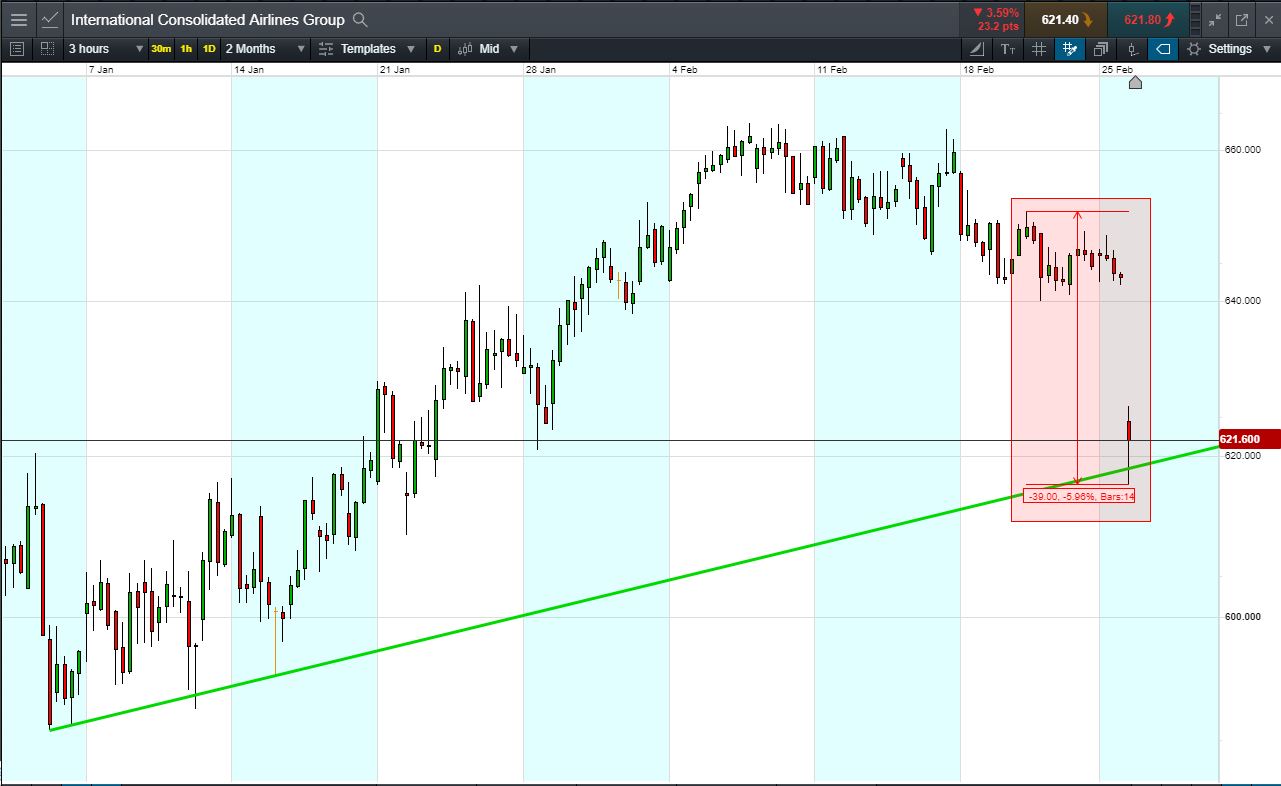Click the 660.000 price axis label
The image size is (1281, 786).
(1243, 150)
